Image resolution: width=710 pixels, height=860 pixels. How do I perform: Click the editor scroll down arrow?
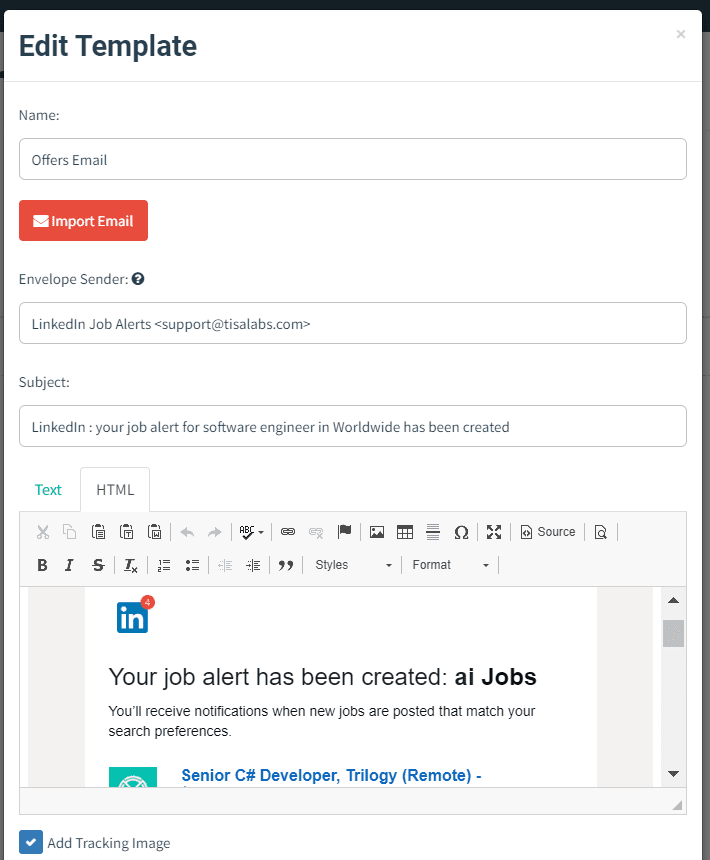673,774
